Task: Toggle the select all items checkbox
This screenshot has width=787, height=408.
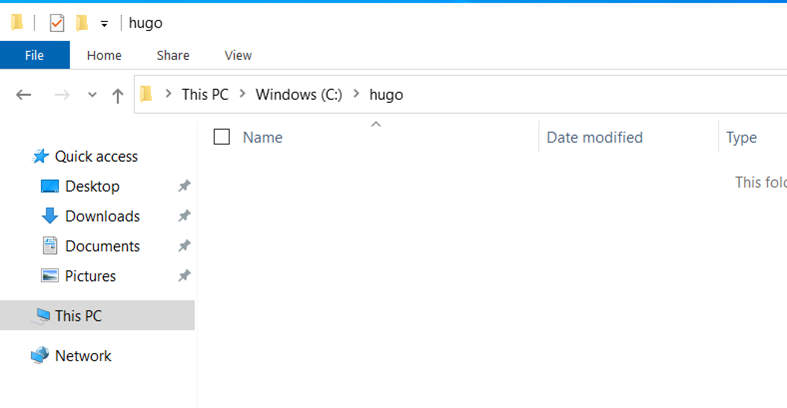Action: tap(222, 137)
